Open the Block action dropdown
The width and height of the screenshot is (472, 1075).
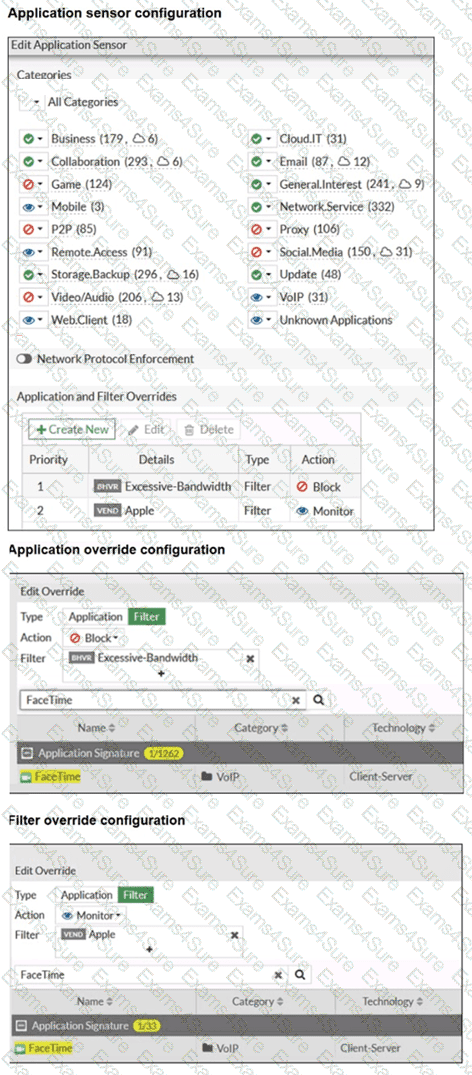93,638
